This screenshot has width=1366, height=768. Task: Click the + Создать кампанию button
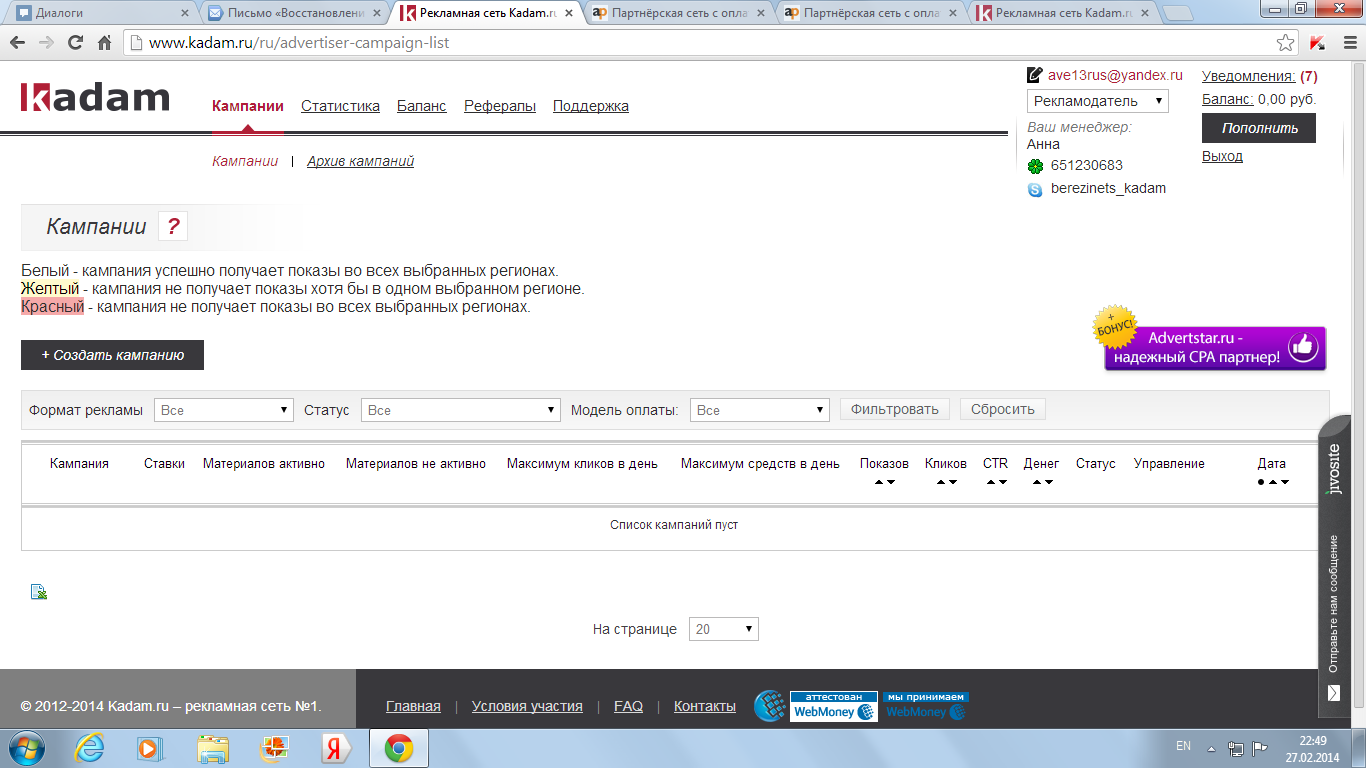[112, 355]
